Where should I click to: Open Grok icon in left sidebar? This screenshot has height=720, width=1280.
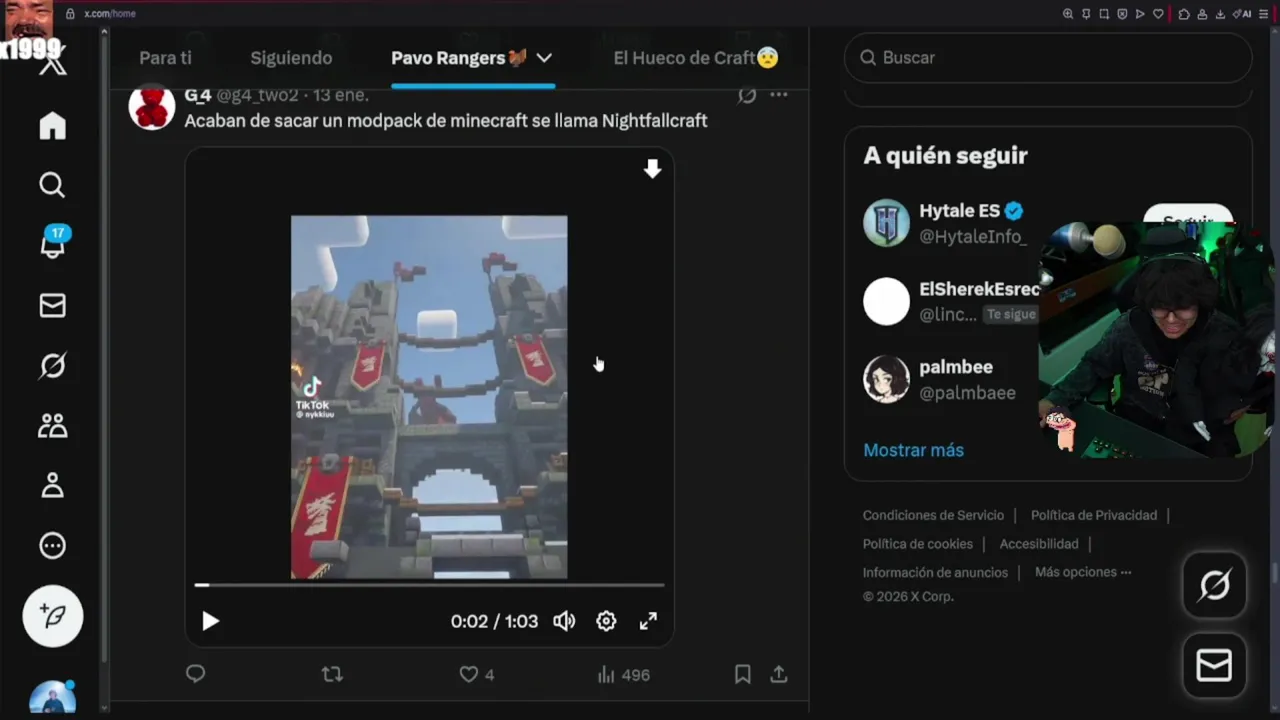pyautogui.click(x=52, y=366)
